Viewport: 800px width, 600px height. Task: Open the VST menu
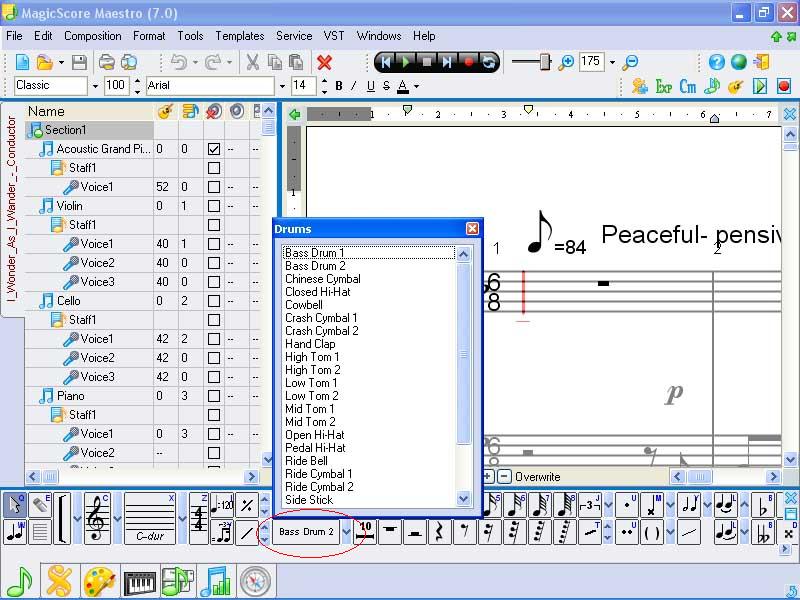(x=334, y=36)
